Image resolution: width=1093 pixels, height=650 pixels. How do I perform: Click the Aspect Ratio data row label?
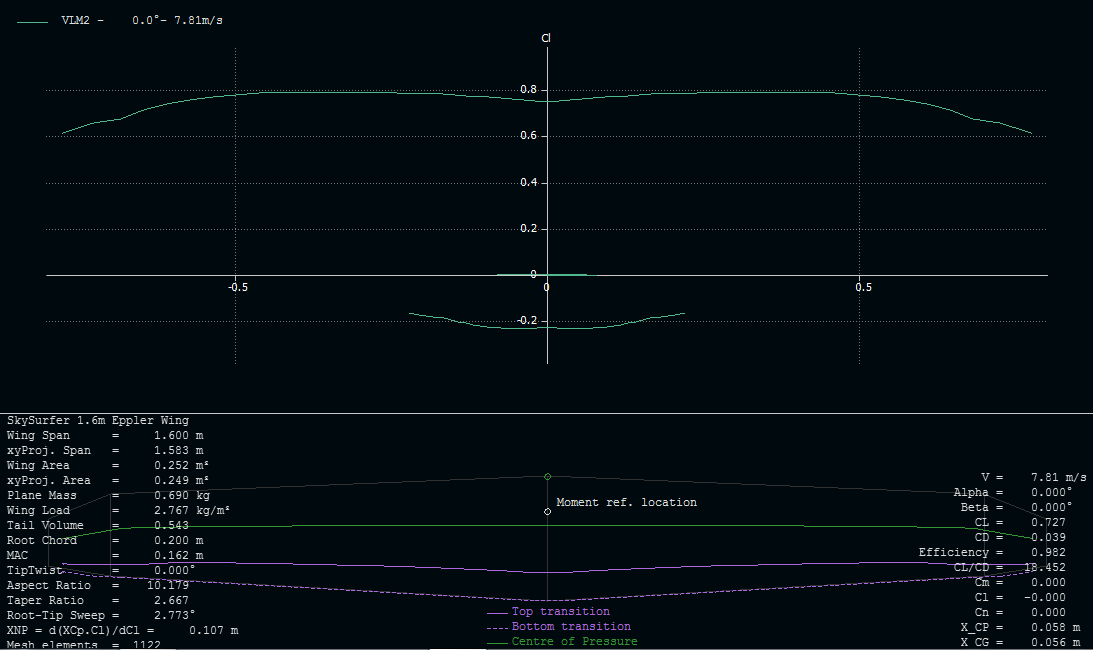coord(48,585)
